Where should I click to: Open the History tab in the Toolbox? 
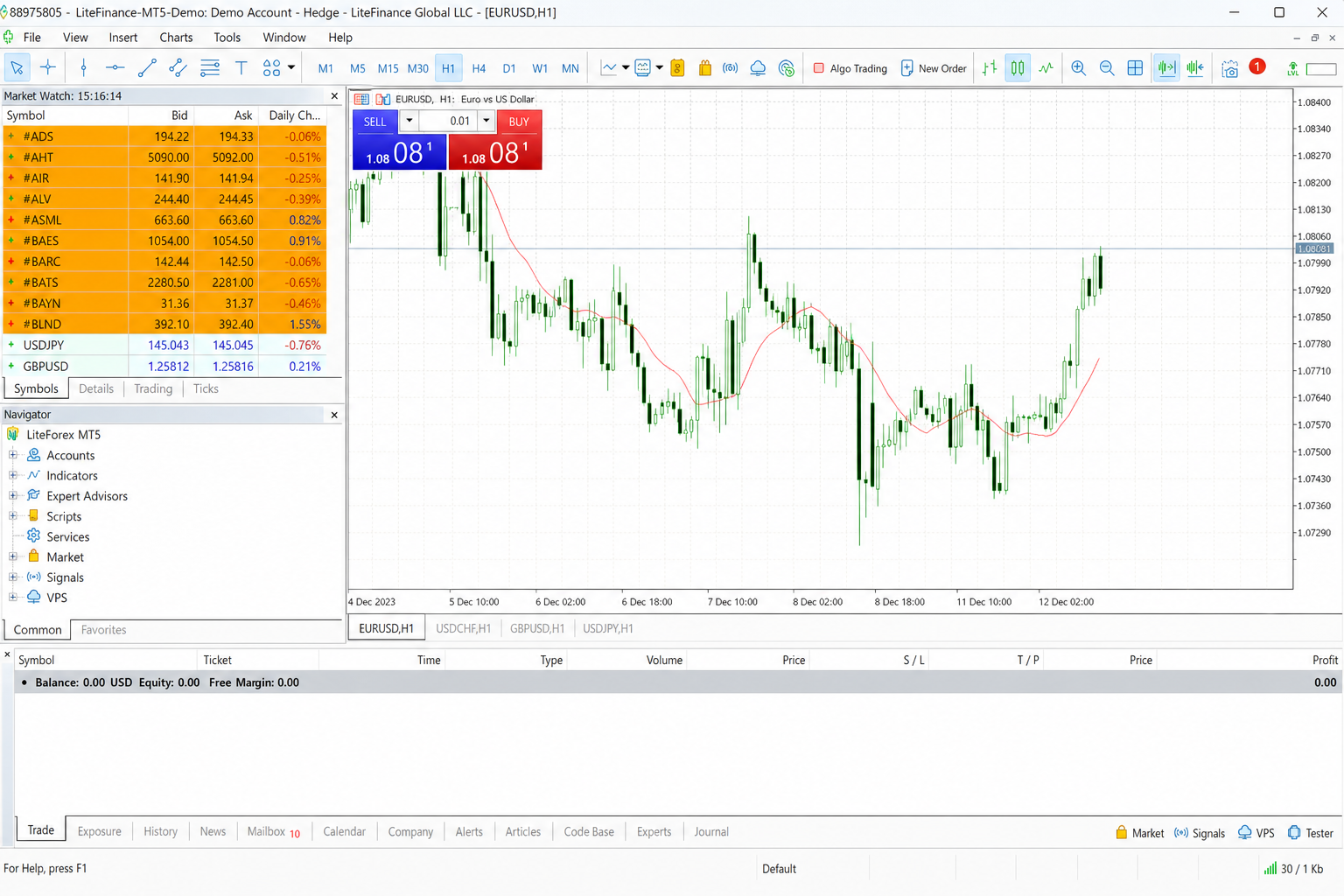coord(160,831)
